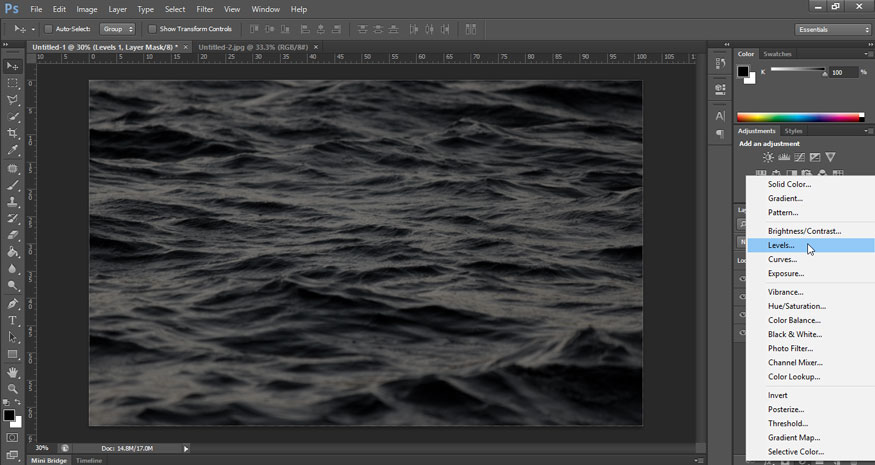The height and width of the screenshot is (465, 875).
Task: Open the Auto-Select Group dropdown
Action: click(x=117, y=29)
